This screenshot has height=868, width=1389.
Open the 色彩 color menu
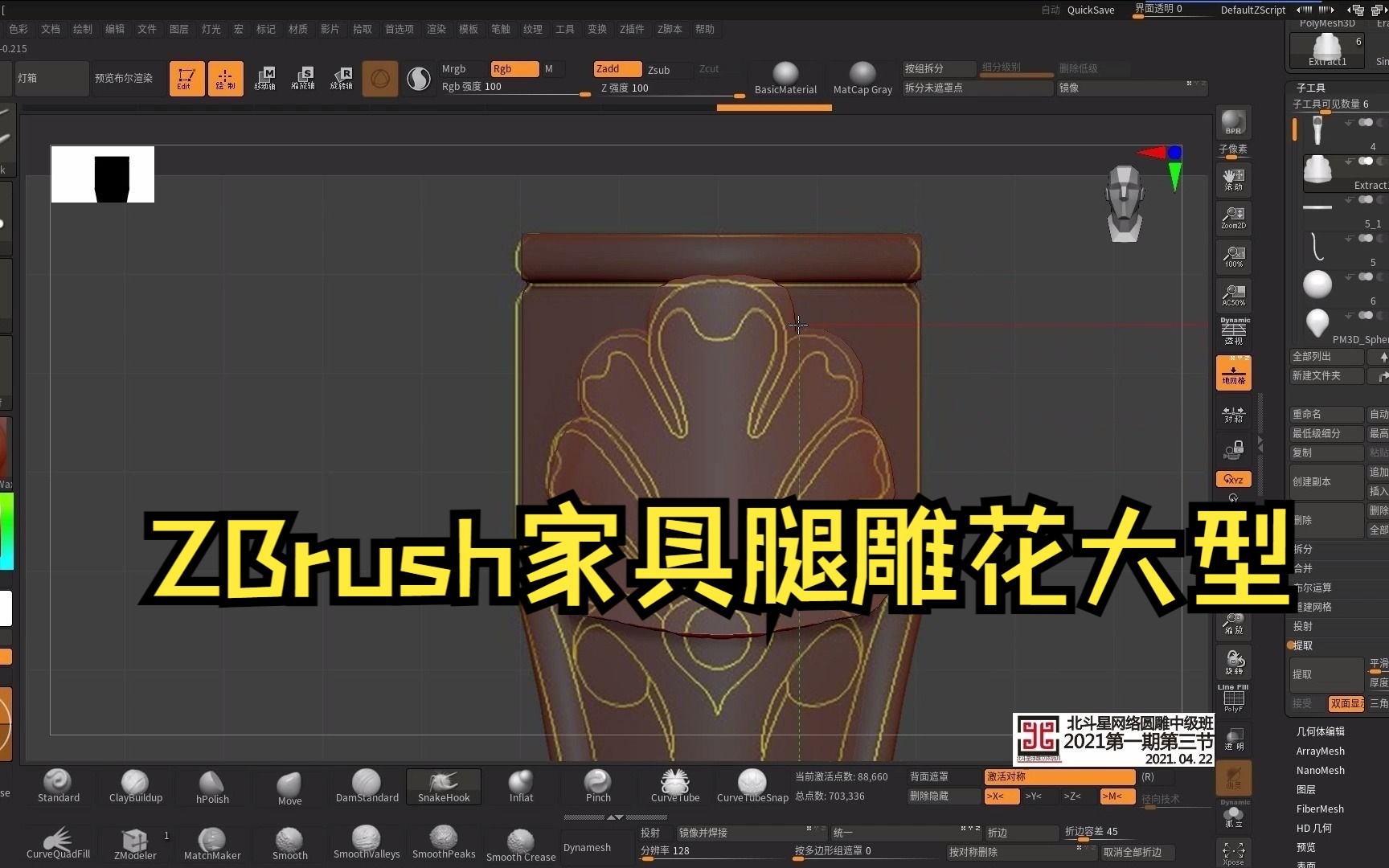click(18, 29)
